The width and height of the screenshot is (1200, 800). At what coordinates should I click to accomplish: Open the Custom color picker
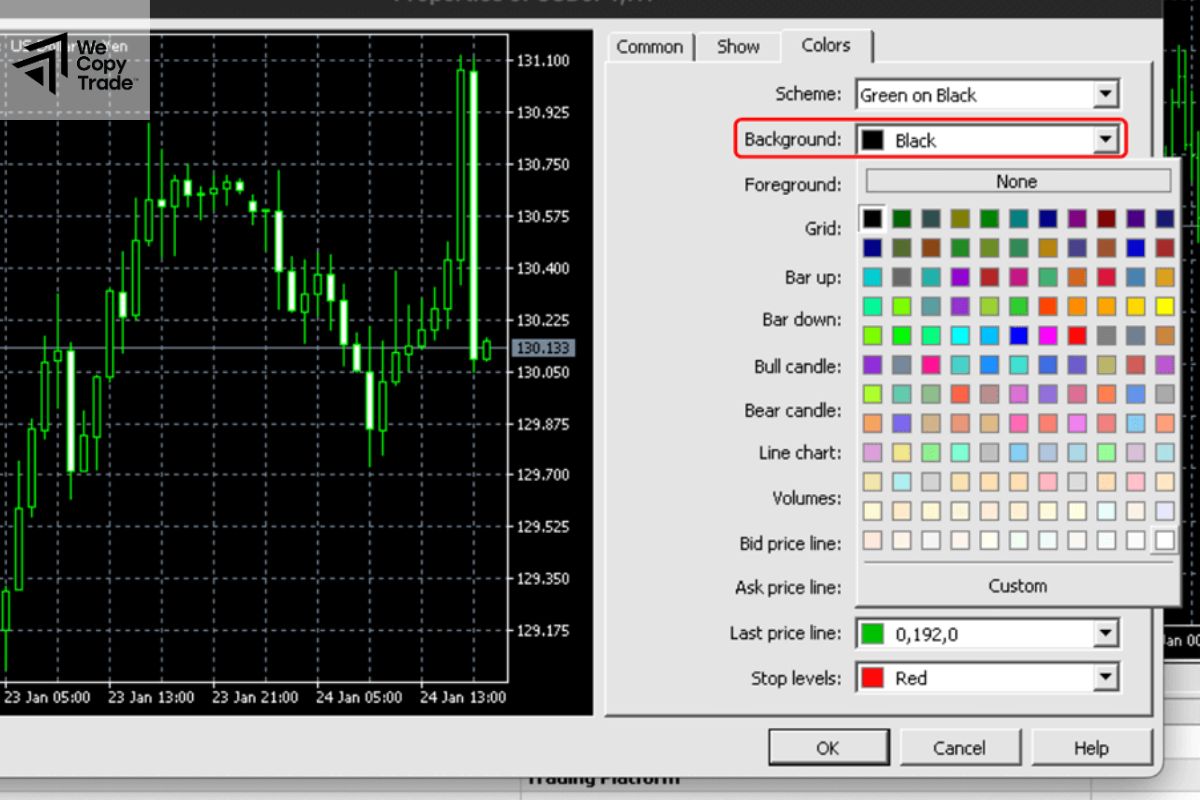1016,586
